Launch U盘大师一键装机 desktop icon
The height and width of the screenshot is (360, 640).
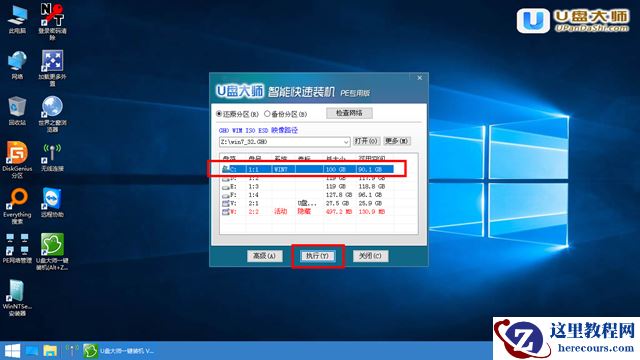click(x=52, y=251)
